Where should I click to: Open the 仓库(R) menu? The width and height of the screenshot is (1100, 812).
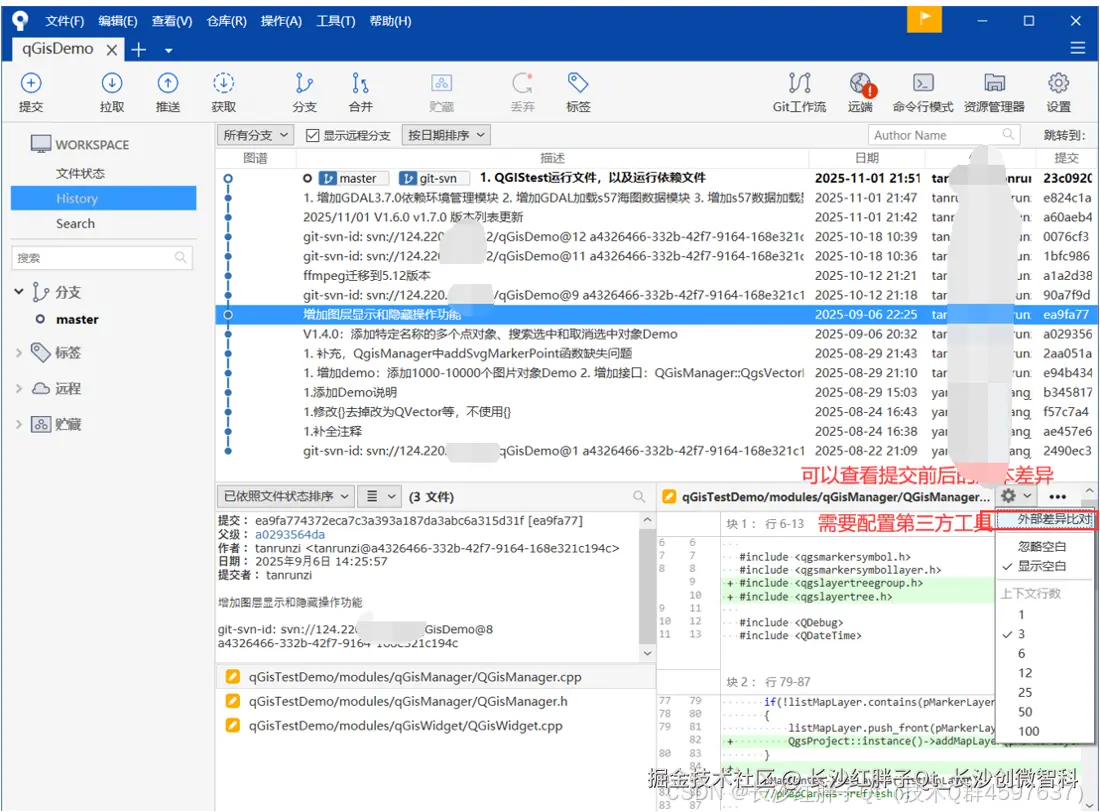pos(227,21)
